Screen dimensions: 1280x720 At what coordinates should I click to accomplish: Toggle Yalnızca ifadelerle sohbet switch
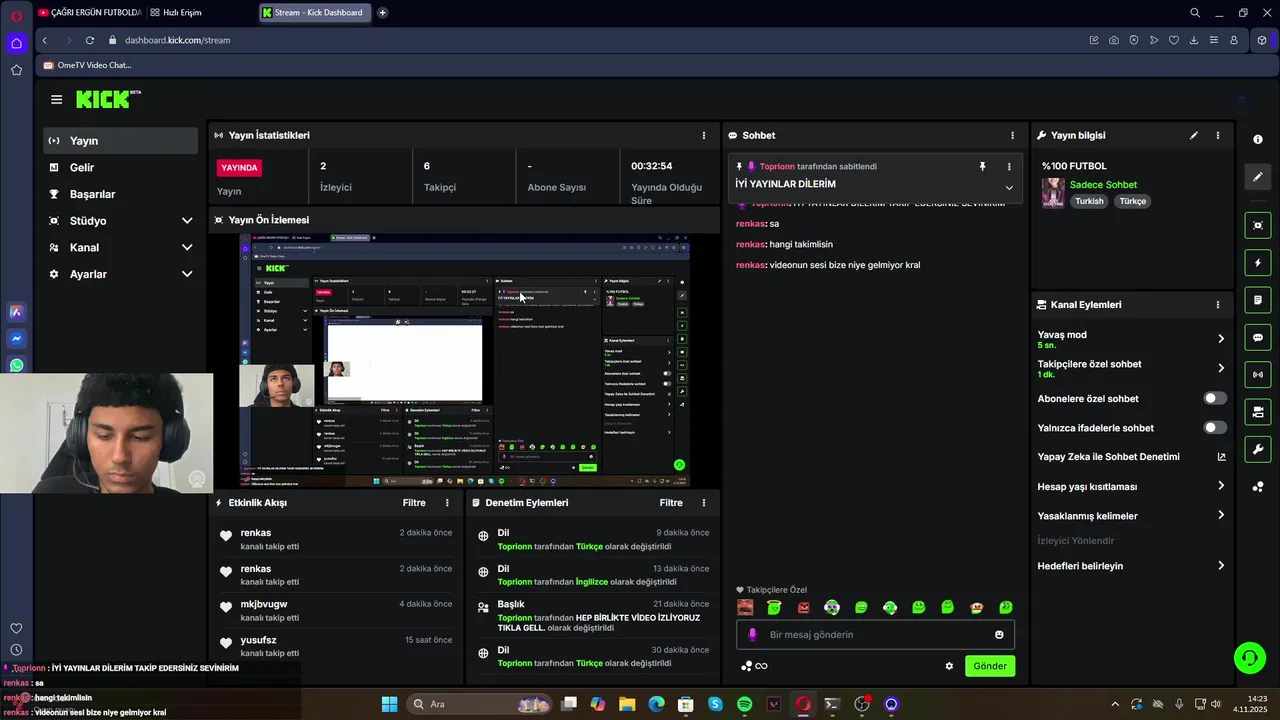(1214, 428)
